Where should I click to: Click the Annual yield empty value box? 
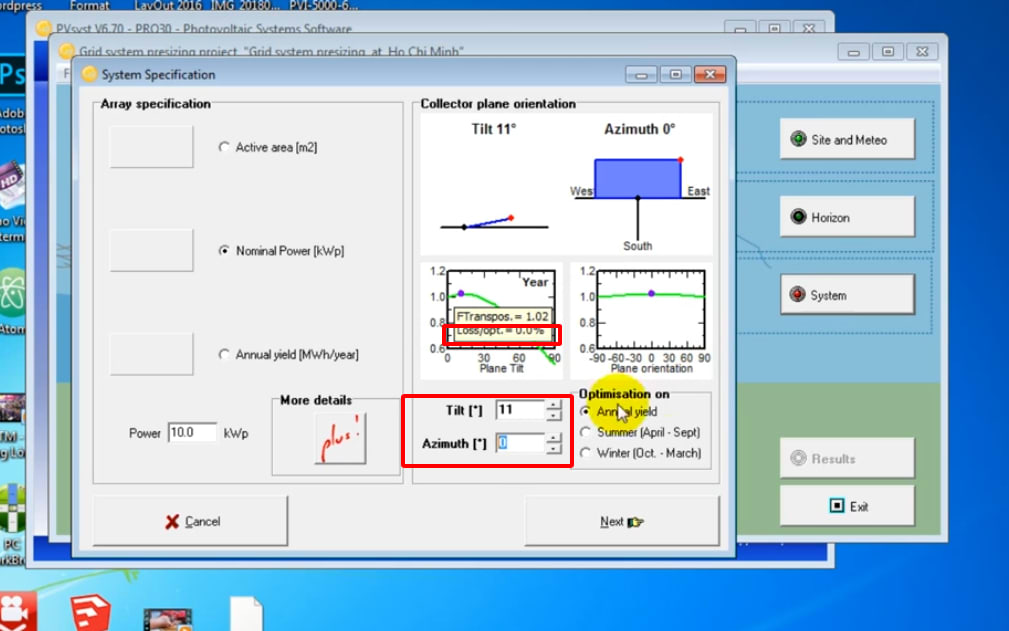(x=151, y=354)
